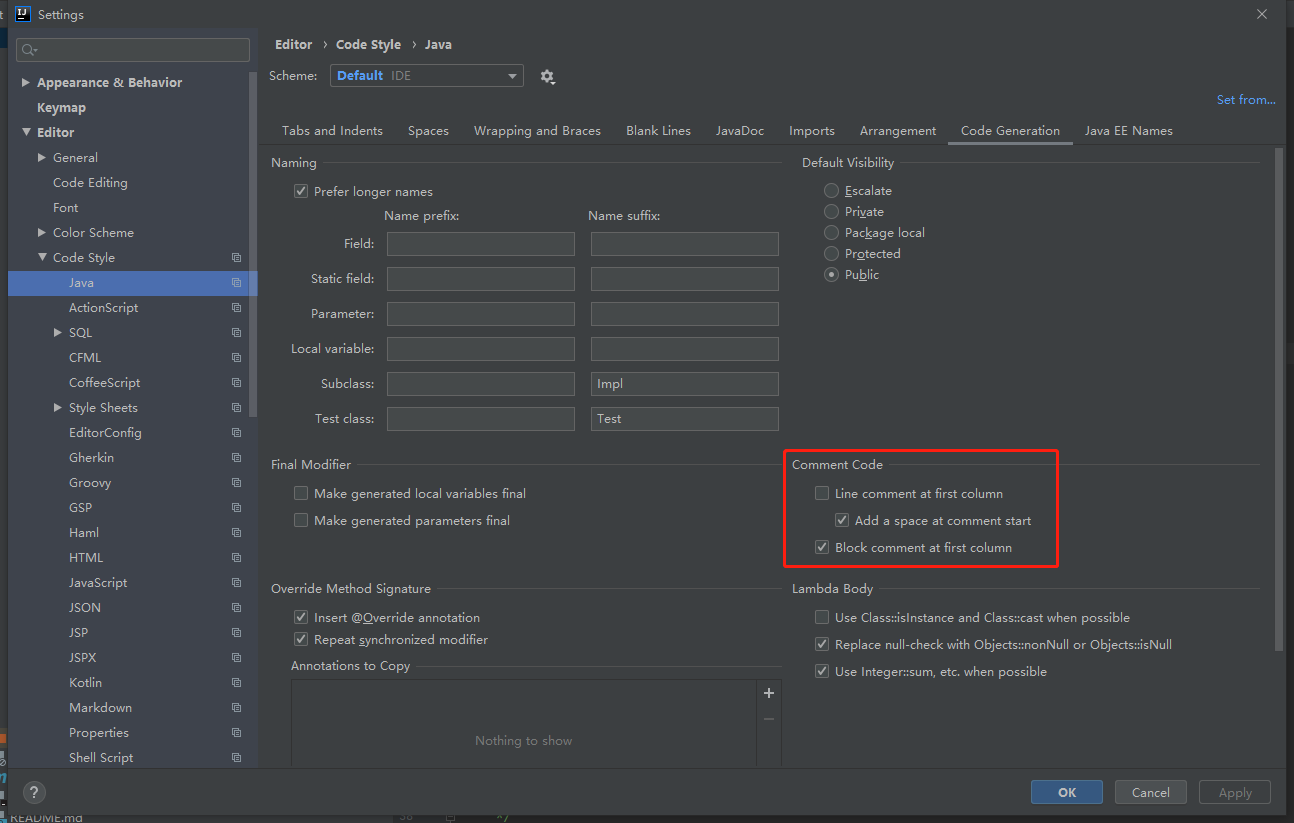Image resolution: width=1294 pixels, height=823 pixels.
Task: Click the copy icon next to Code Style
Action: point(236,258)
